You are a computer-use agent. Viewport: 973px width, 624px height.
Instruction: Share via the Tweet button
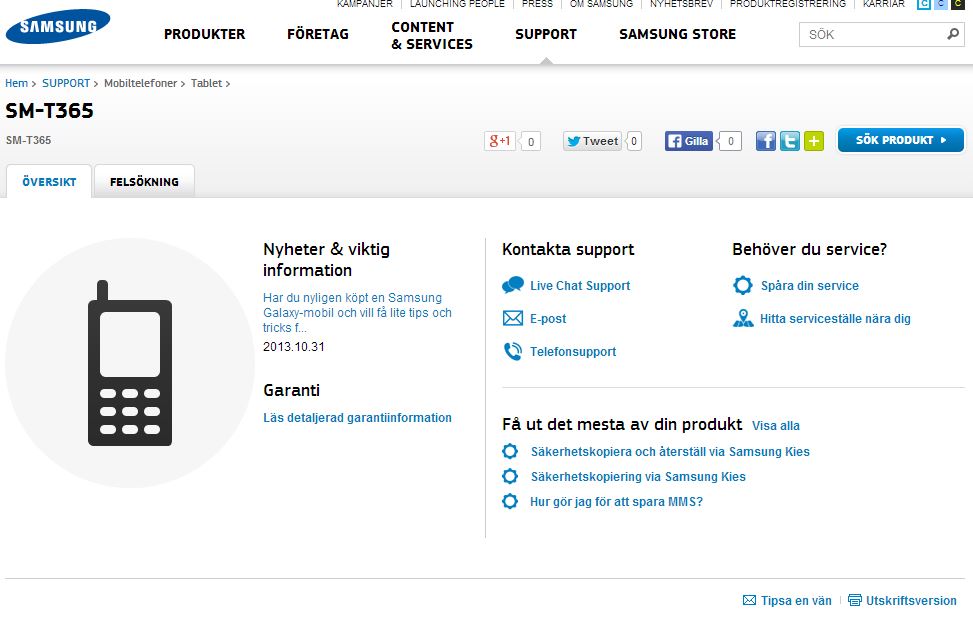tap(592, 141)
